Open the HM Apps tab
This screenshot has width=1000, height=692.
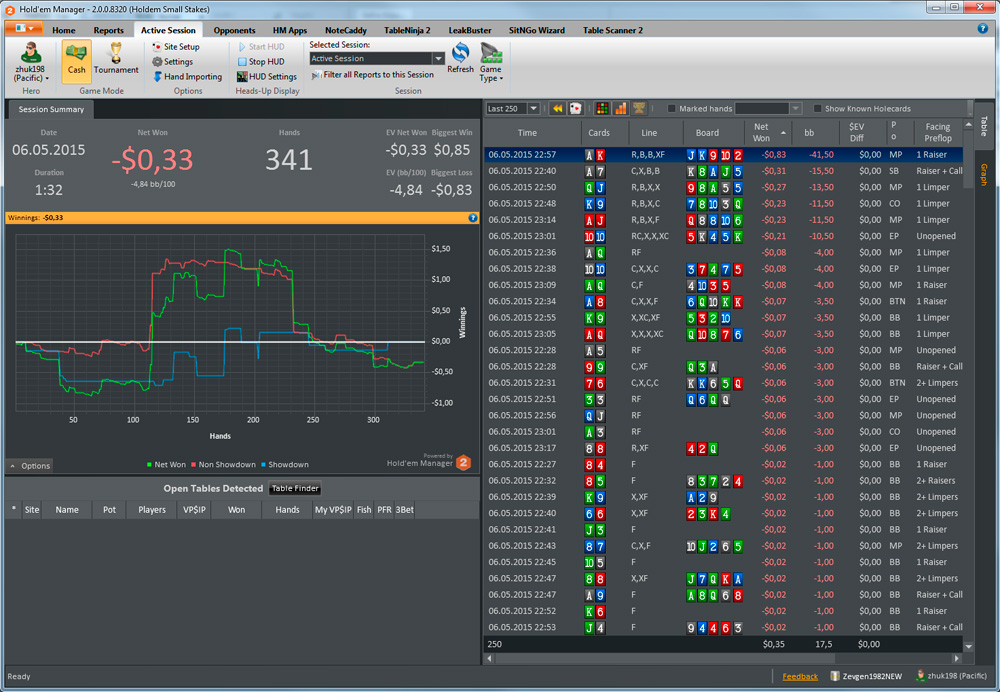click(x=290, y=30)
